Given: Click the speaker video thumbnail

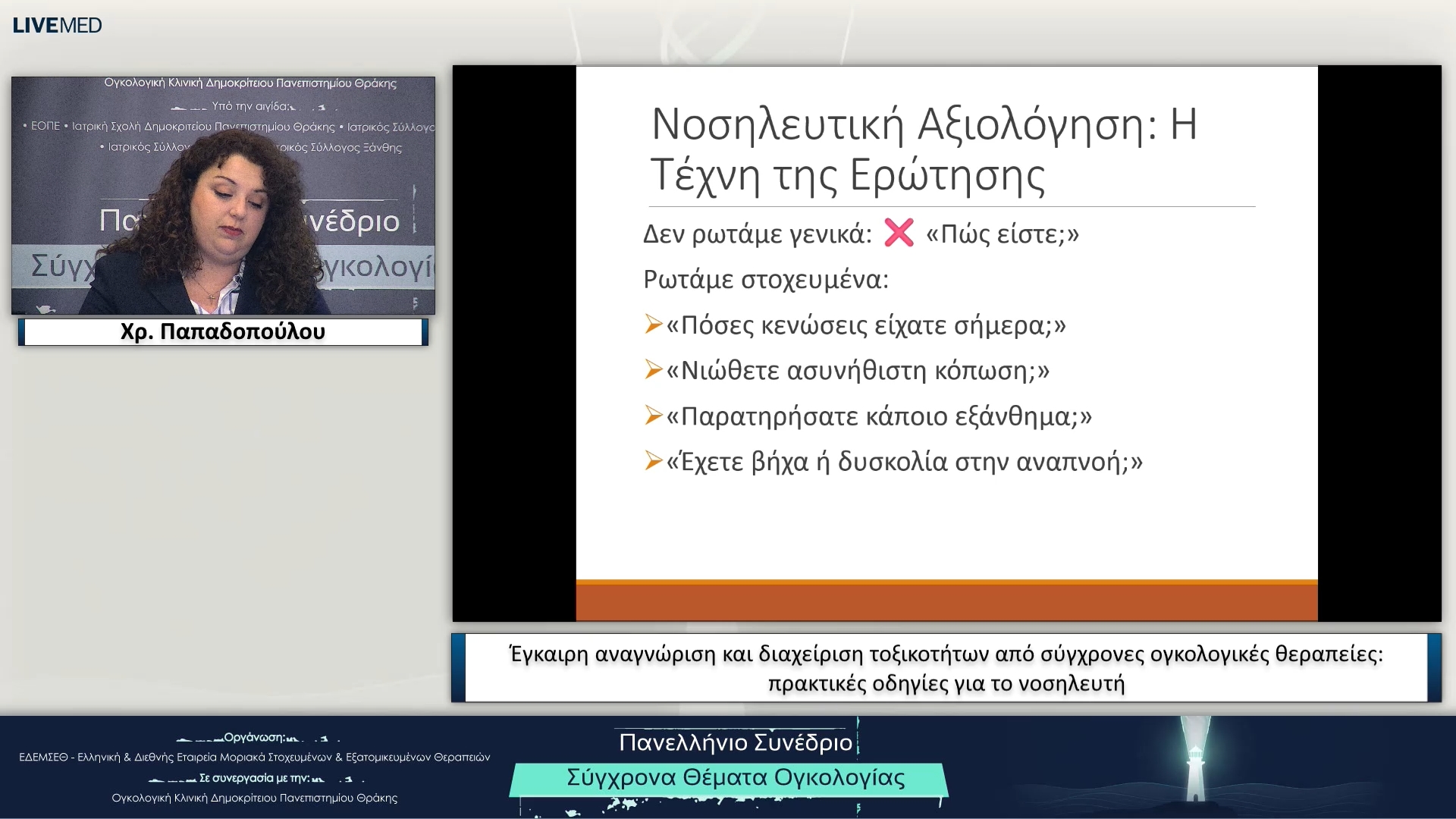Looking at the screenshot, I should 223,196.
